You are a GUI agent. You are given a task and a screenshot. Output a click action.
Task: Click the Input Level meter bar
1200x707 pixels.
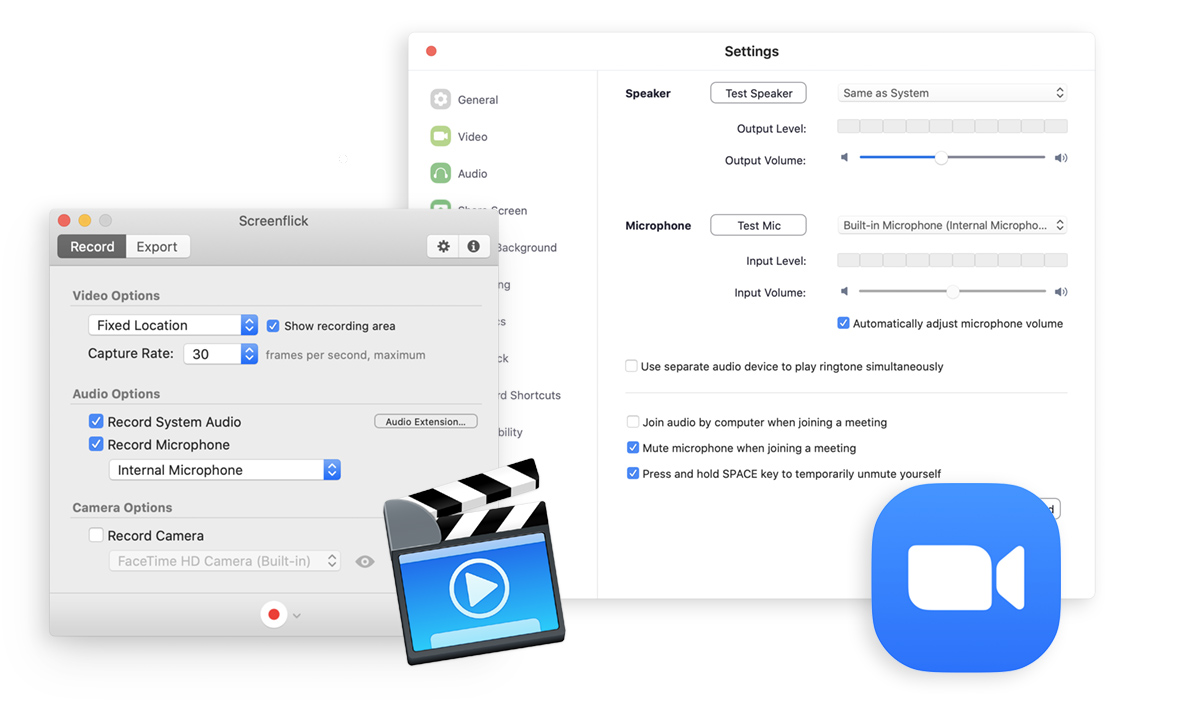(x=952, y=260)
